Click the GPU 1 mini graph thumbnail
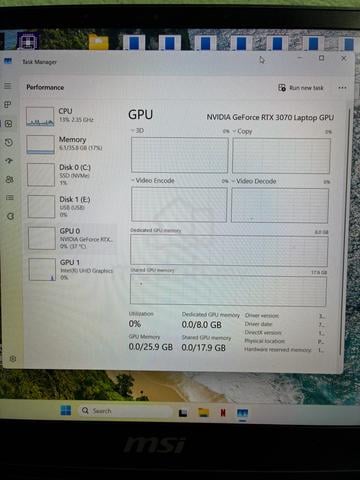360x480 pixels. pos(42,269)
